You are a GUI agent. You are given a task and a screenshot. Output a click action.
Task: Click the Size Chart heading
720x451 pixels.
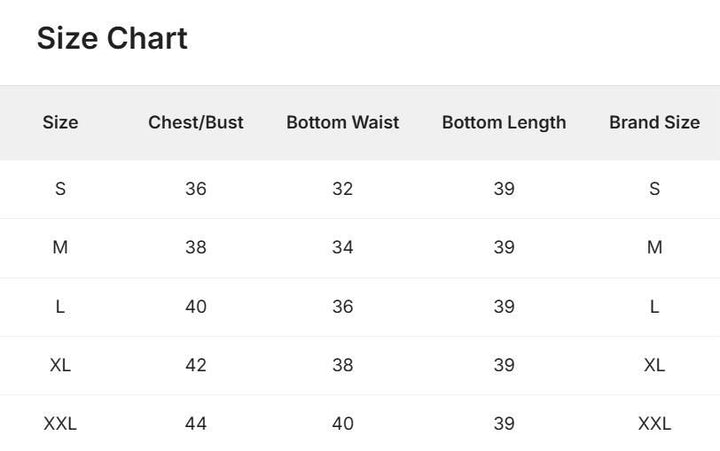tap(112, 38)
